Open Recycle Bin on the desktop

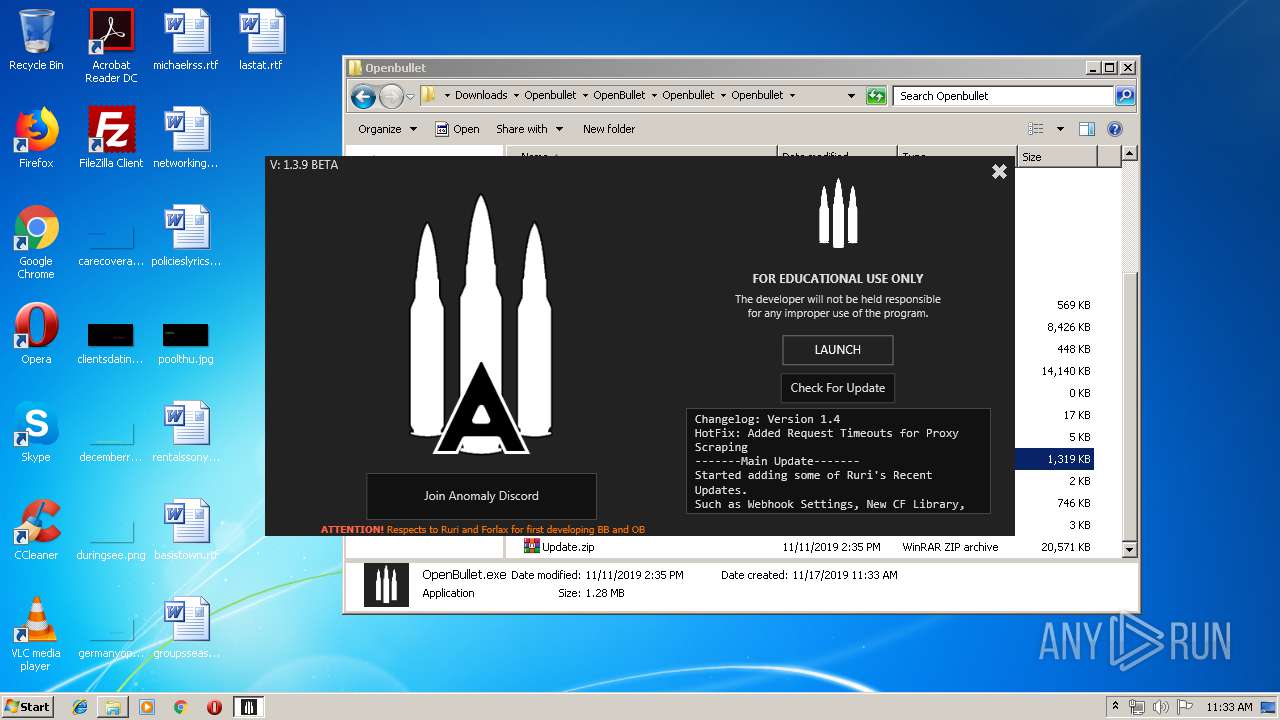click(36, 41)
